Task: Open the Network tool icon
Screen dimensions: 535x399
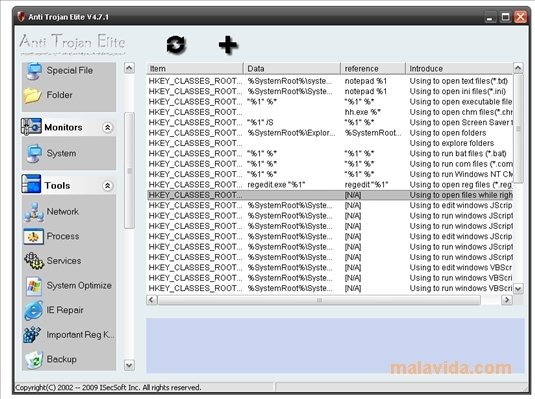Action: pos(34,212)
